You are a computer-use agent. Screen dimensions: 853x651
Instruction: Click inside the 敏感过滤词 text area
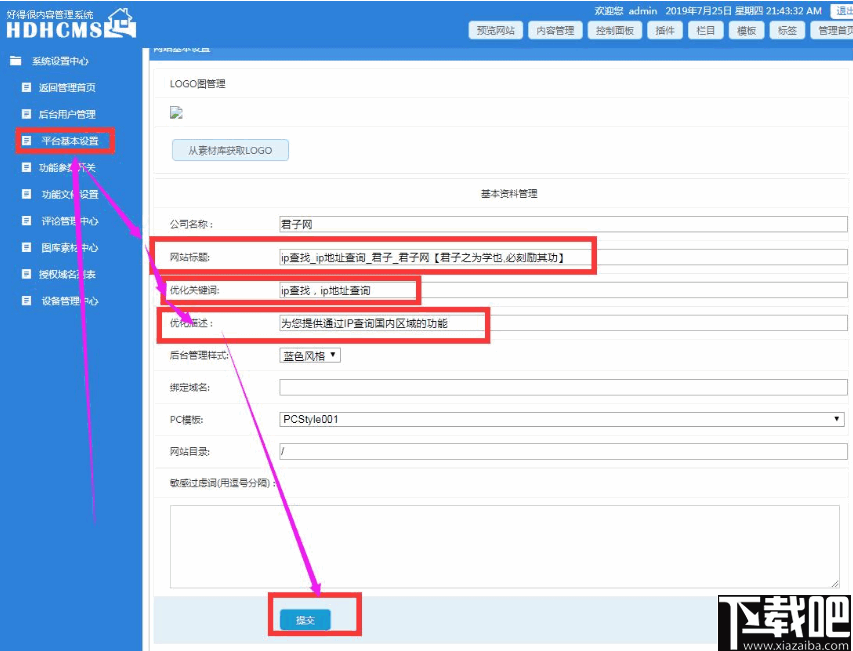coord(505,547)
